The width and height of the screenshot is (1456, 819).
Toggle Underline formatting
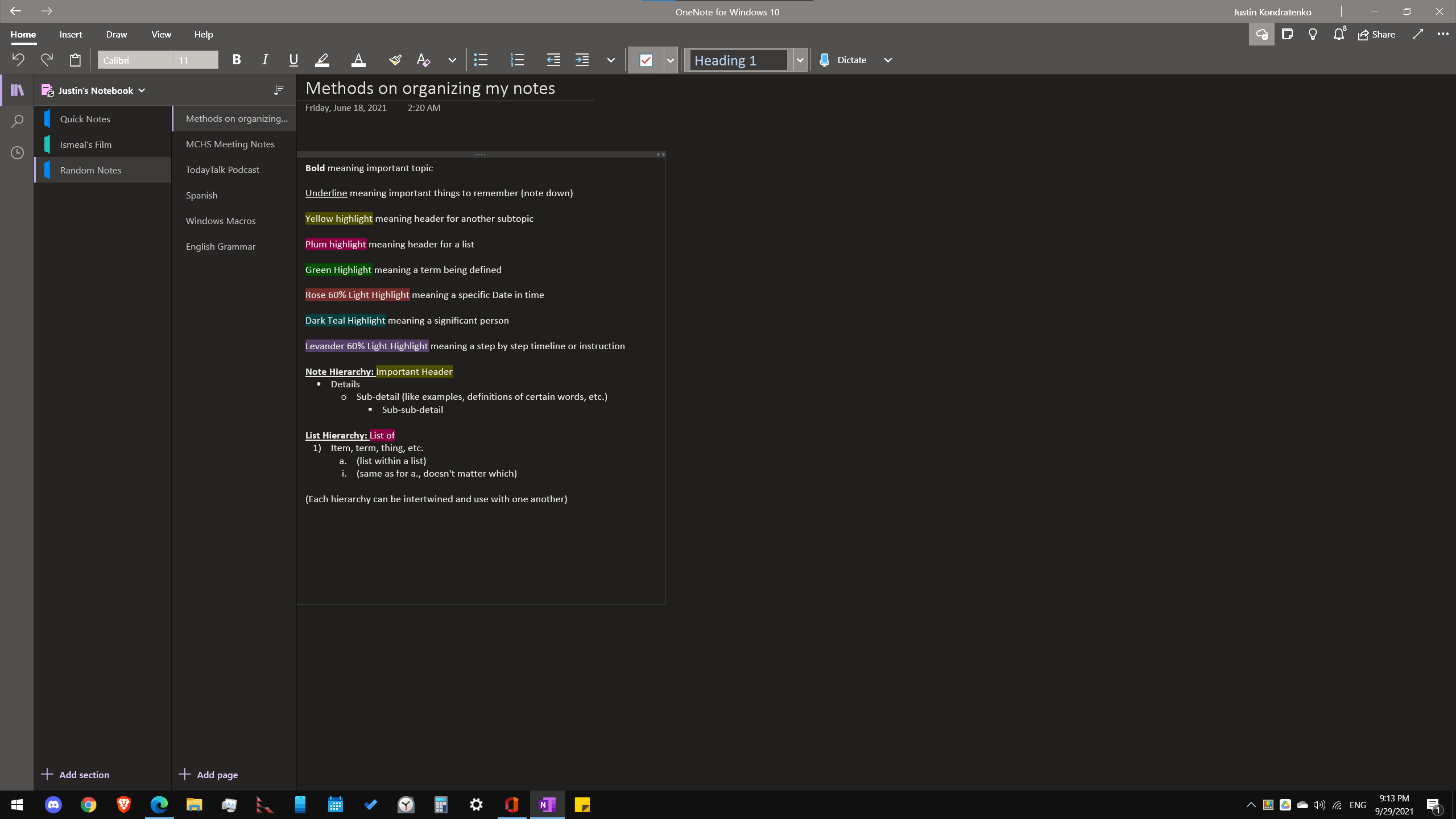coord(293,60)
